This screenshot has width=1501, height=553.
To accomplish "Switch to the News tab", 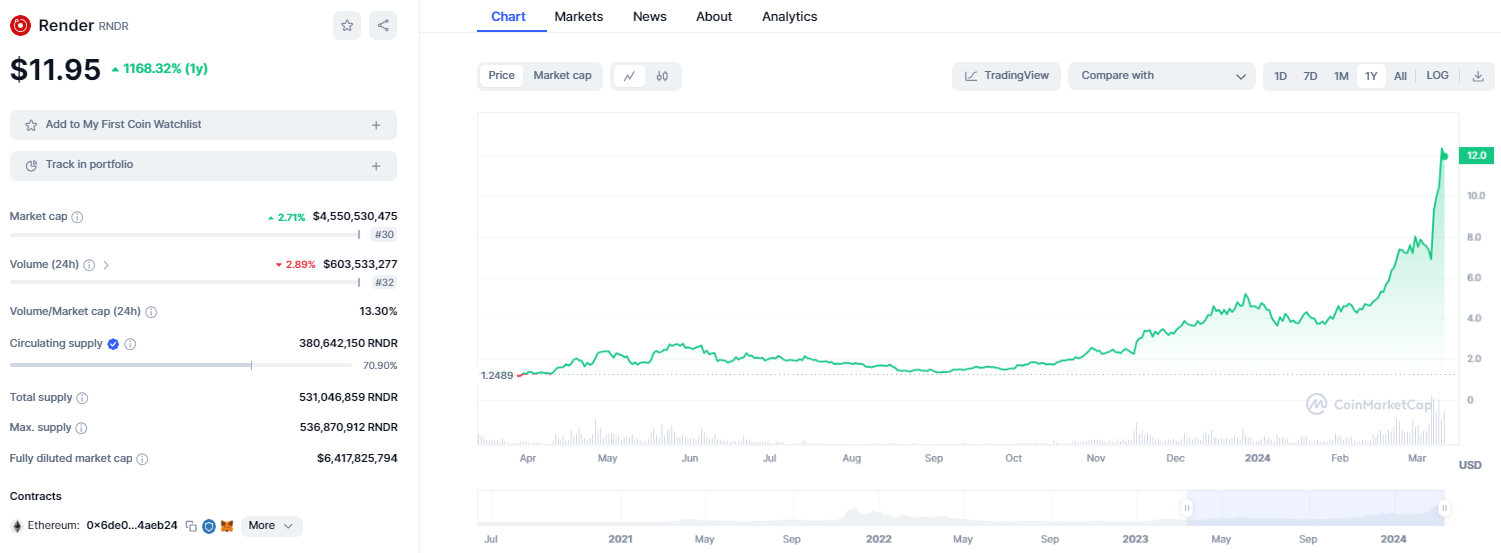I will pos(650,17).
